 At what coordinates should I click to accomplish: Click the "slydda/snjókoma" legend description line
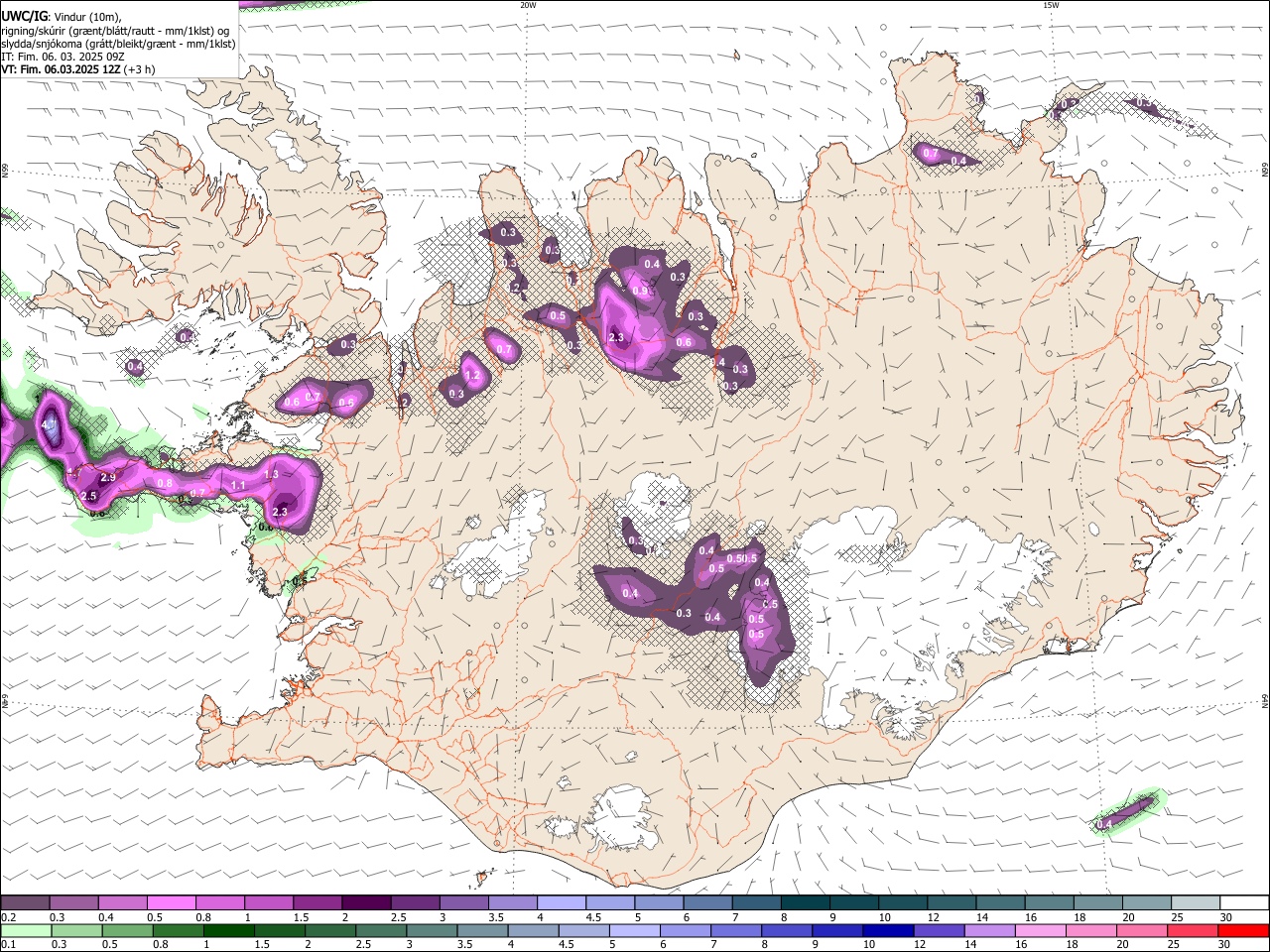click(118, 44)
